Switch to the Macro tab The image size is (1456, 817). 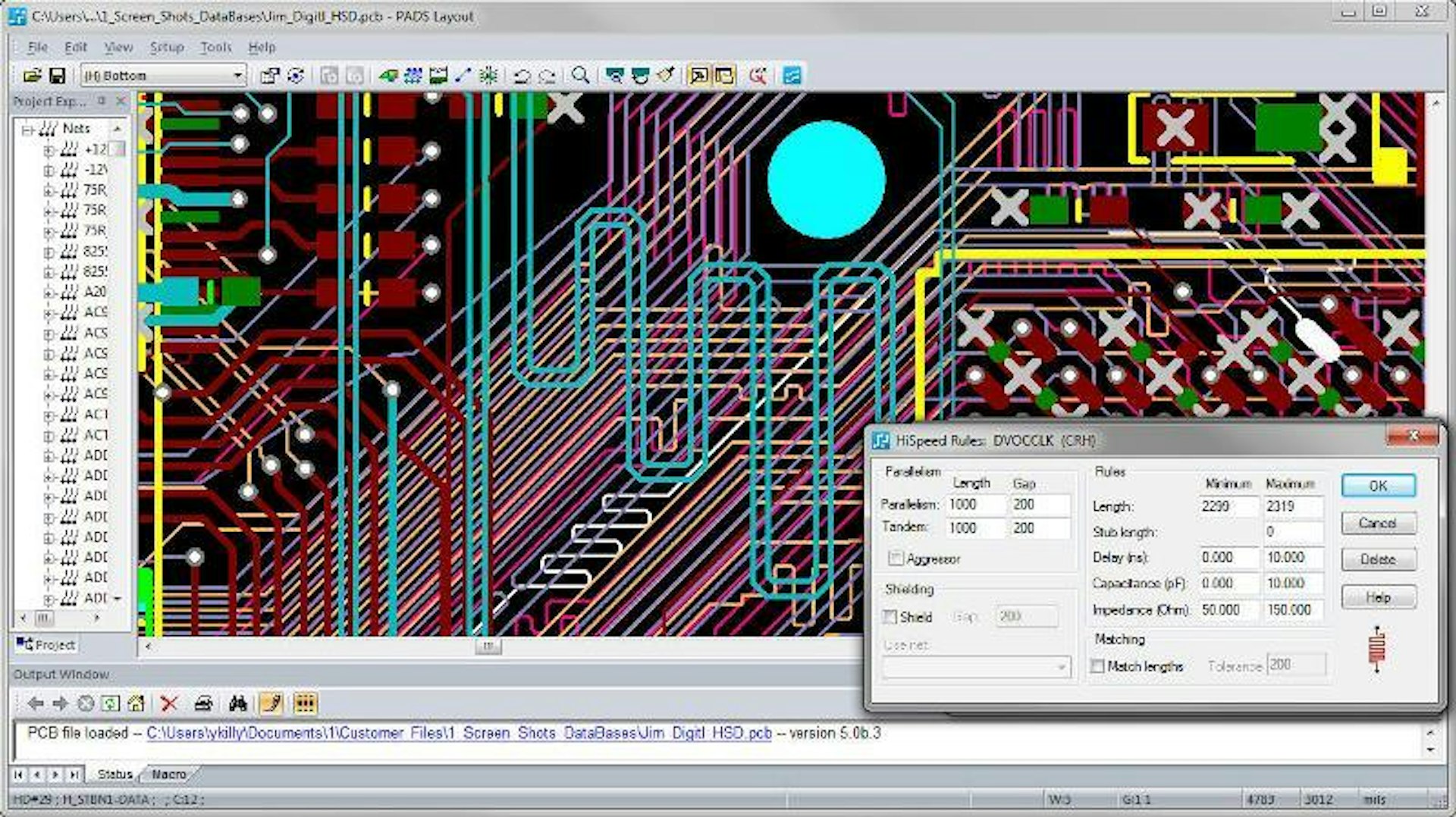pyautogui.click(x=168, y=774)
